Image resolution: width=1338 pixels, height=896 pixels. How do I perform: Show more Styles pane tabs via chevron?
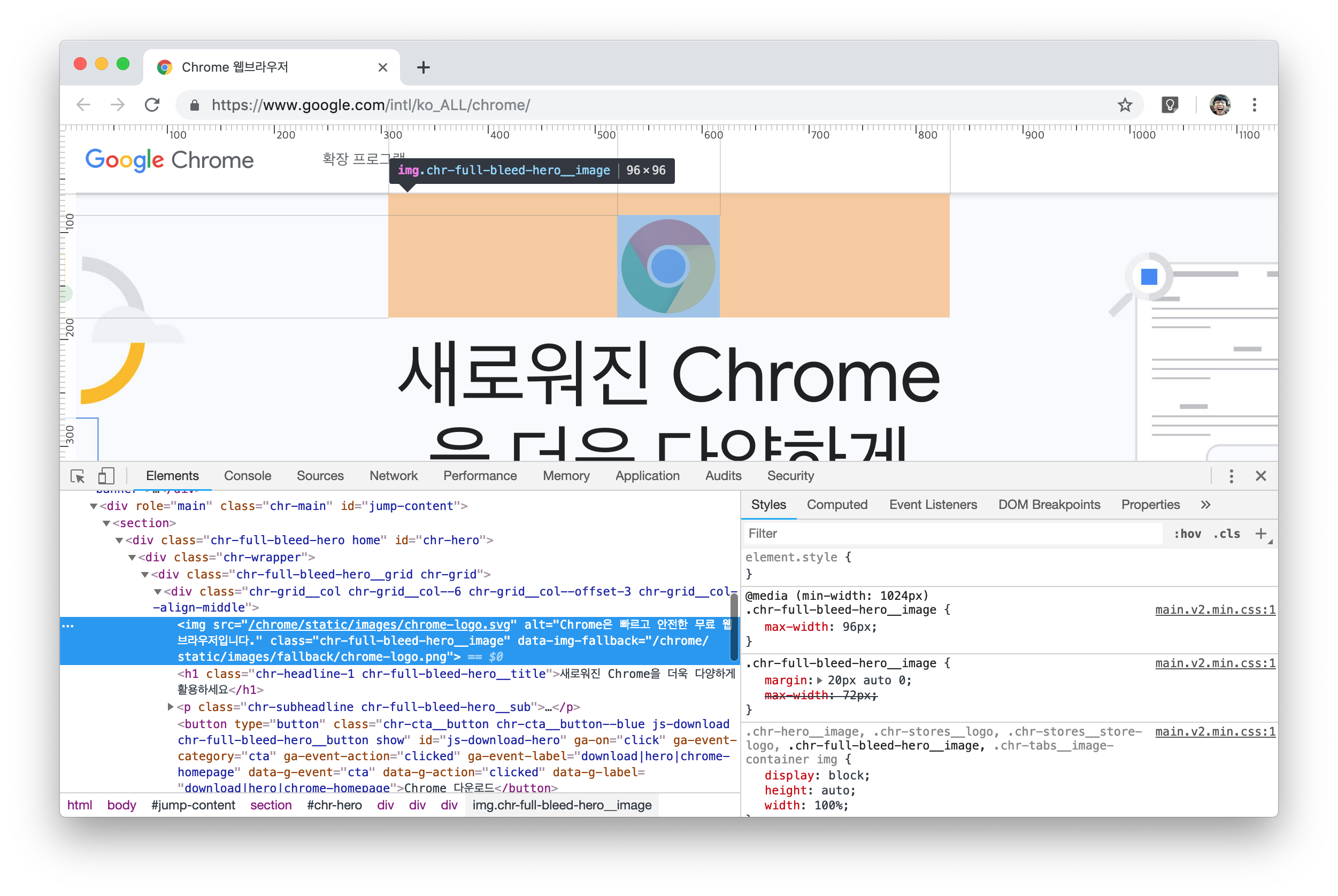1205,505
